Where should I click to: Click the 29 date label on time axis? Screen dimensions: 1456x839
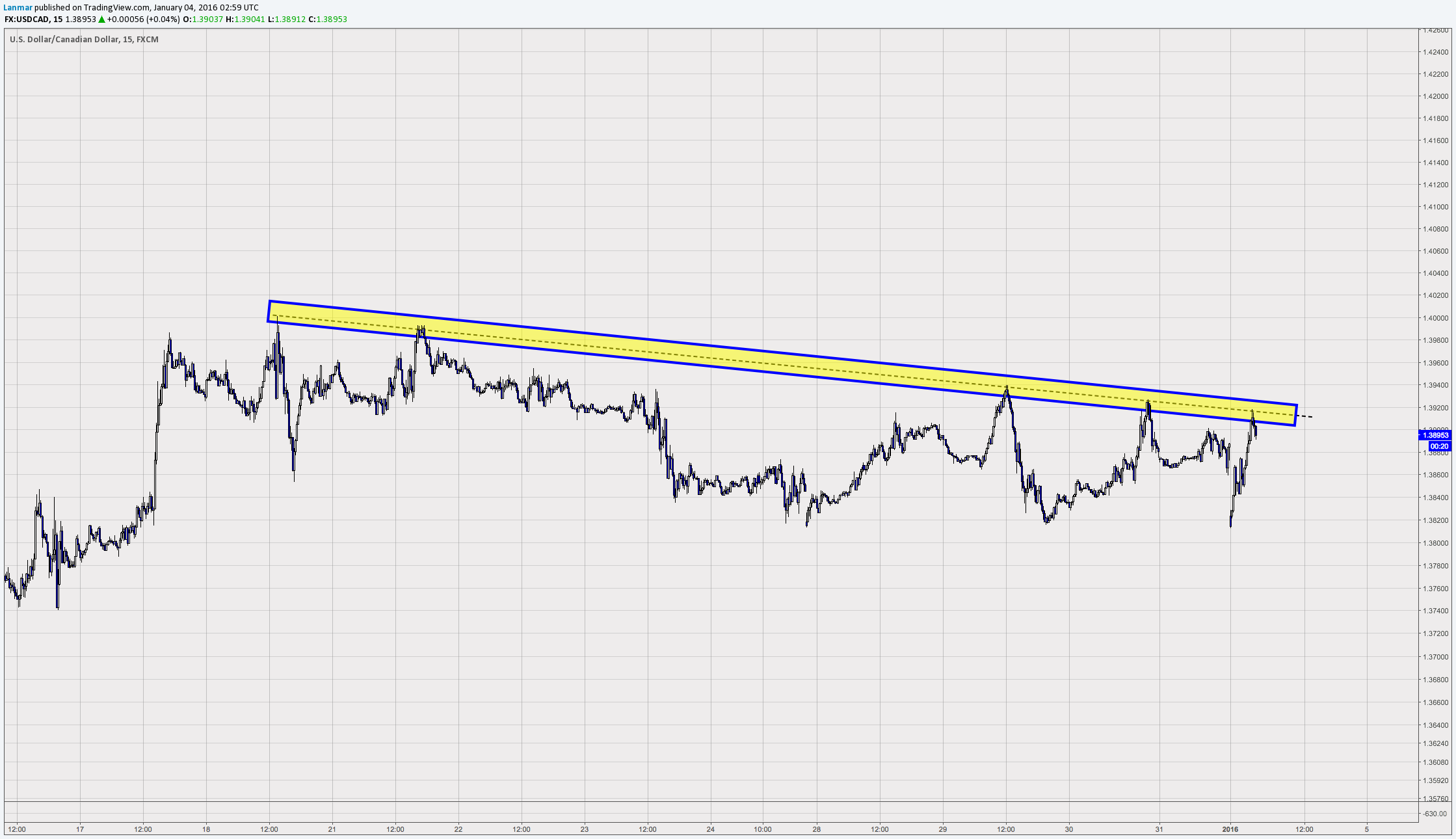tap(943, 829)
